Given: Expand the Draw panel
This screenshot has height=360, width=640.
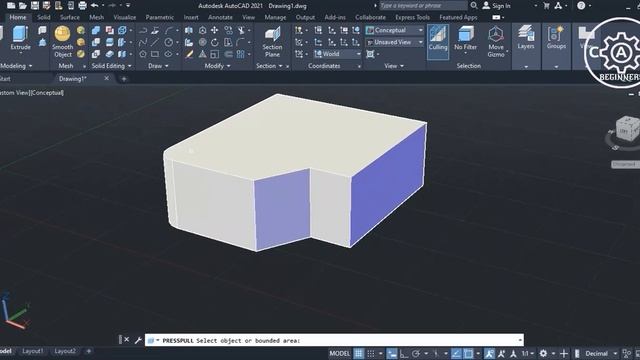Looking at the screenshot, I should click(158, 66).
